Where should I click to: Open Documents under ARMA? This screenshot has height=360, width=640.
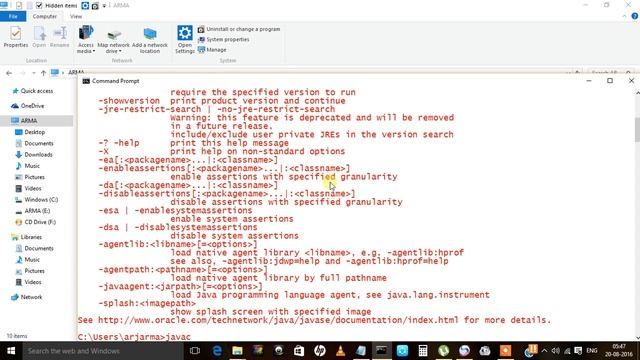click(x=34, y=143)
